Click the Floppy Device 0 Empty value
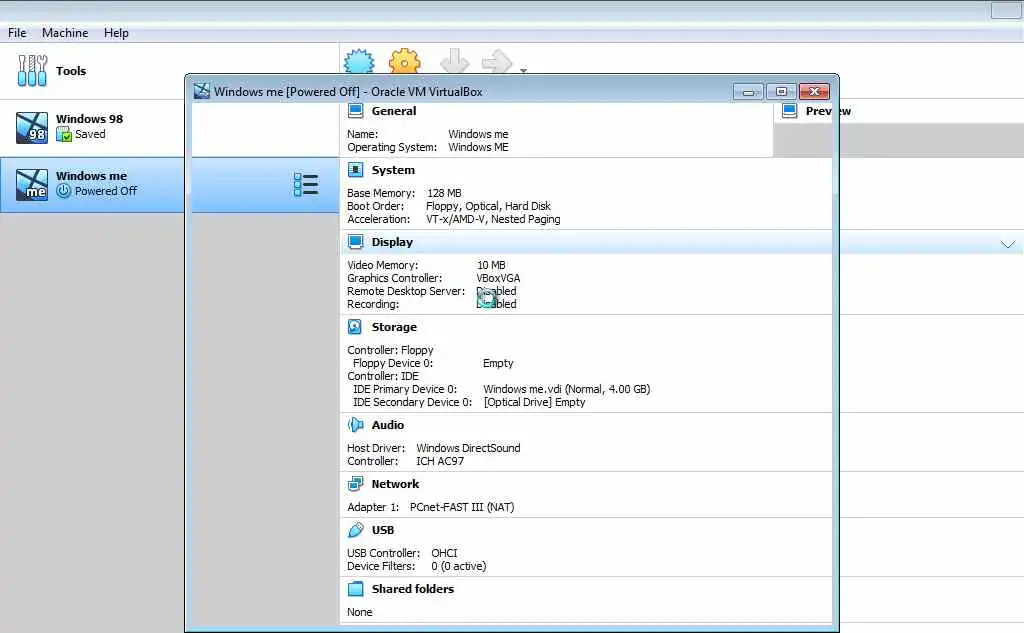This screenshot has height=633, width=1024. coord(498,363)
